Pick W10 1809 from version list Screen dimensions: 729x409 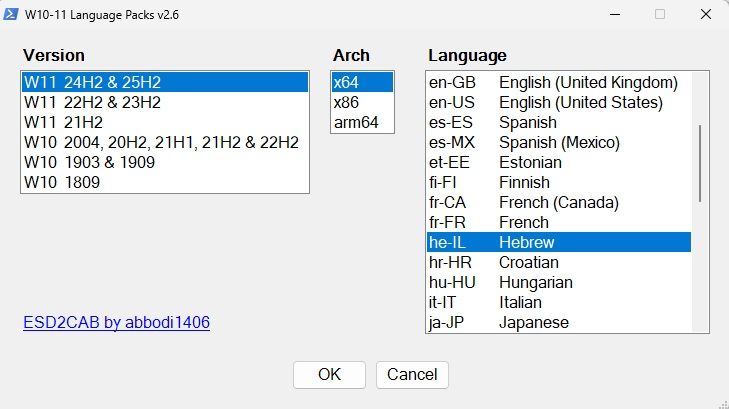(64, 182)
